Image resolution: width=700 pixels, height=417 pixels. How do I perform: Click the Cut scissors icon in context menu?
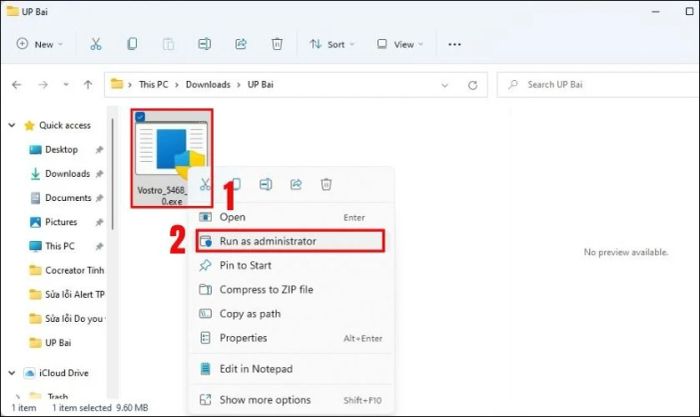coord(204,184)
